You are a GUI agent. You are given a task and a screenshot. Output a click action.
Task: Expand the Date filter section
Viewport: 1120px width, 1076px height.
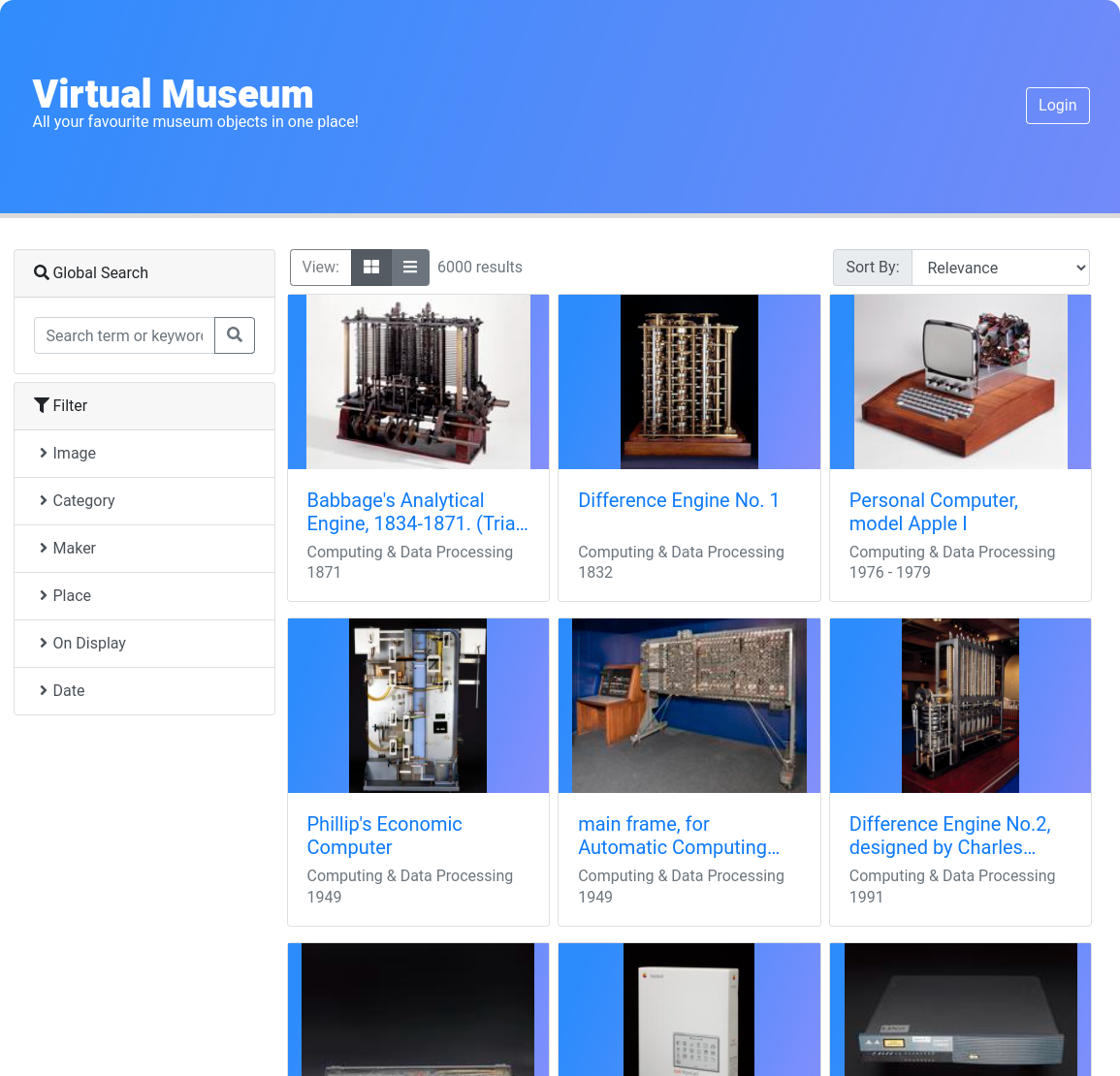(68, 690)
